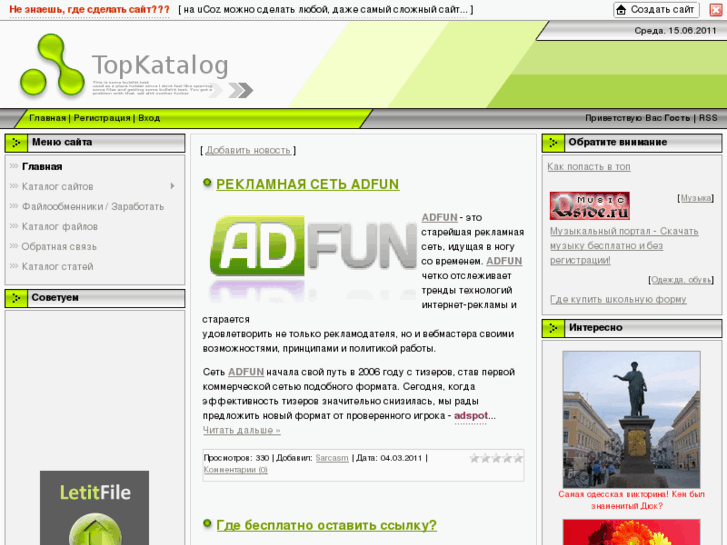Click the green arrow icon beside Меню сайта
Screen dimensions: 727x545
point(16,143)
